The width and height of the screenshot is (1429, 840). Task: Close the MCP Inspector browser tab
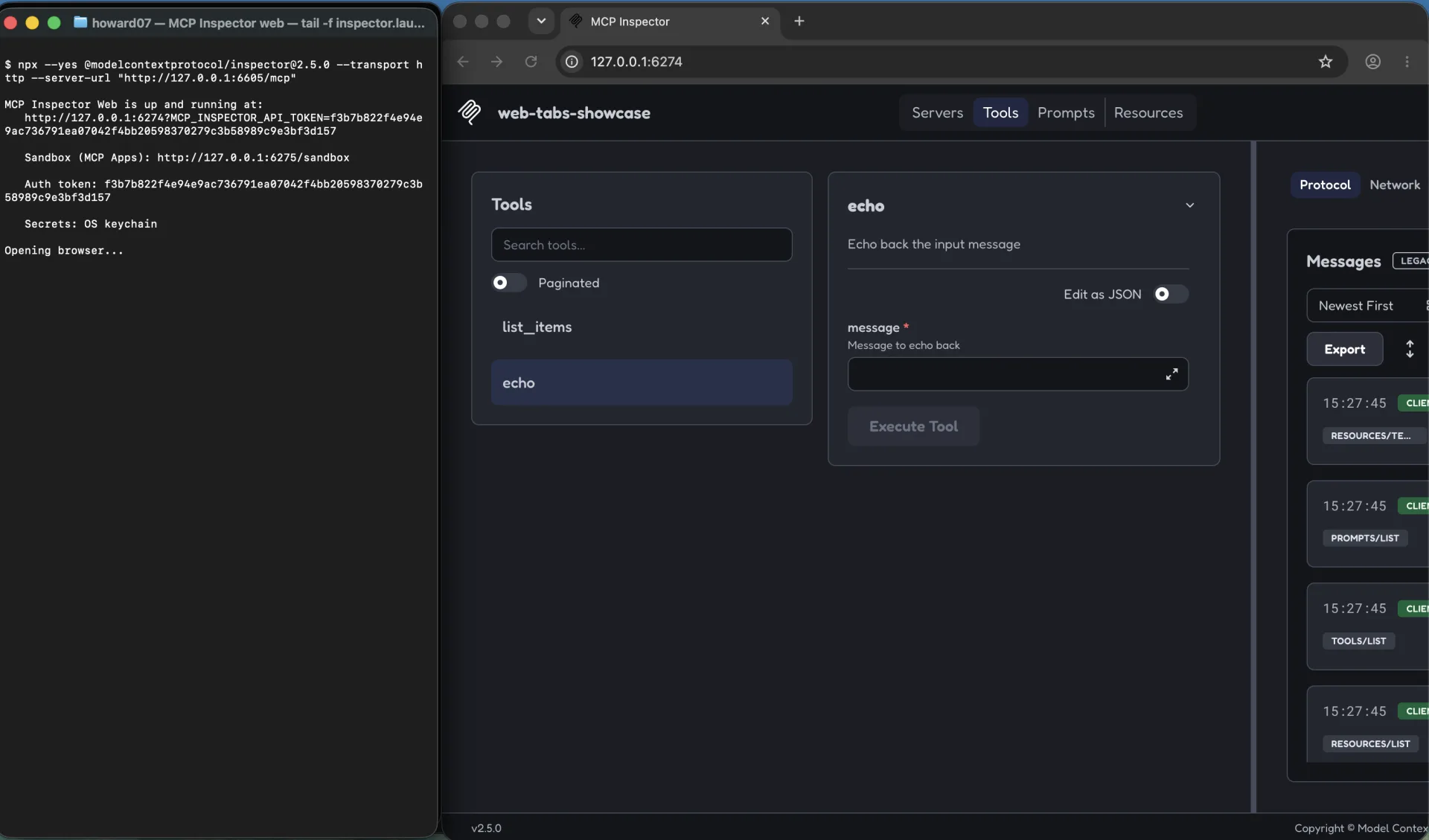point(765,21)
